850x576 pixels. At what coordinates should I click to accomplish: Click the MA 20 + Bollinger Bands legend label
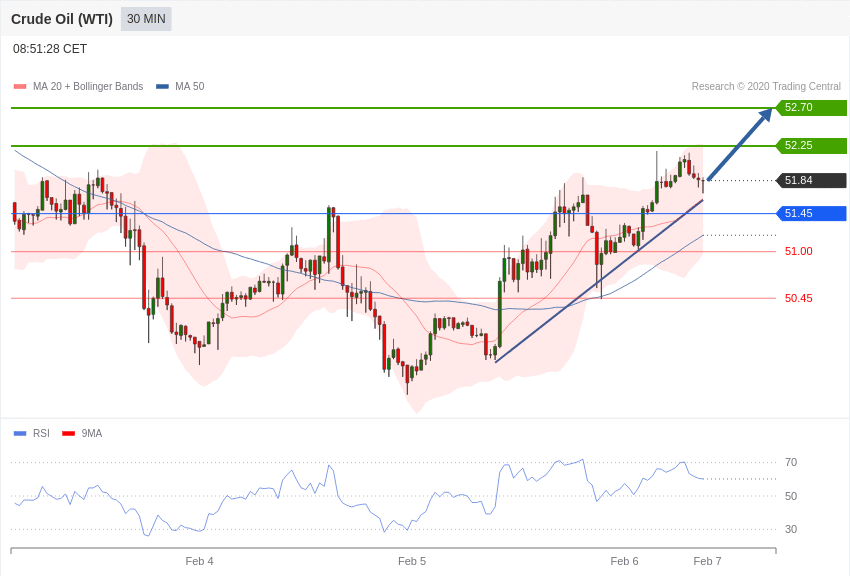tap(88, 86)
